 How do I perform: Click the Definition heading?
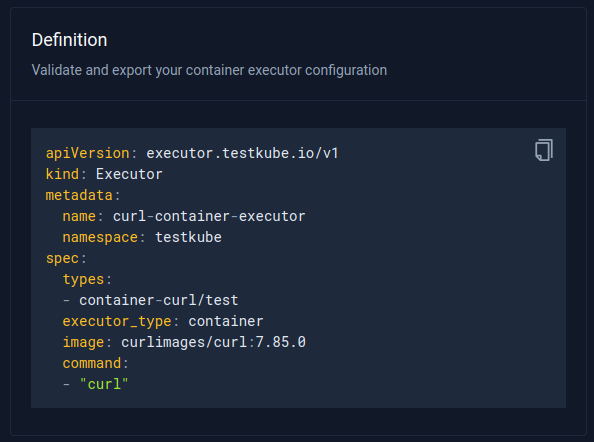pyautogui.click(x=69, y=40)
